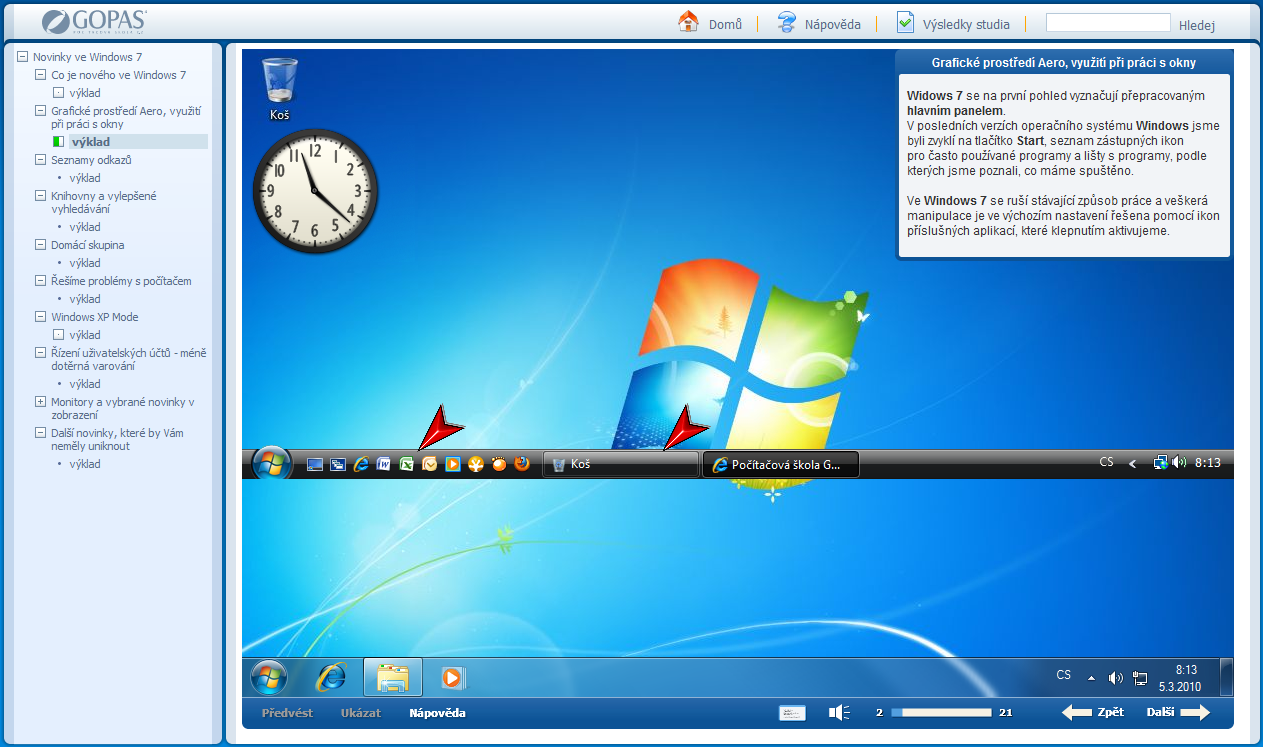Screen dimensions: 1263x747
Task: Click Show Desktop icon in Quick Launch
Action: coord(315,464)
